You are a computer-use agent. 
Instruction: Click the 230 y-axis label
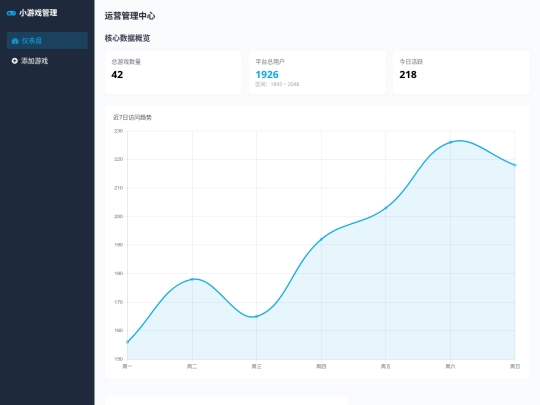(118, 131)
